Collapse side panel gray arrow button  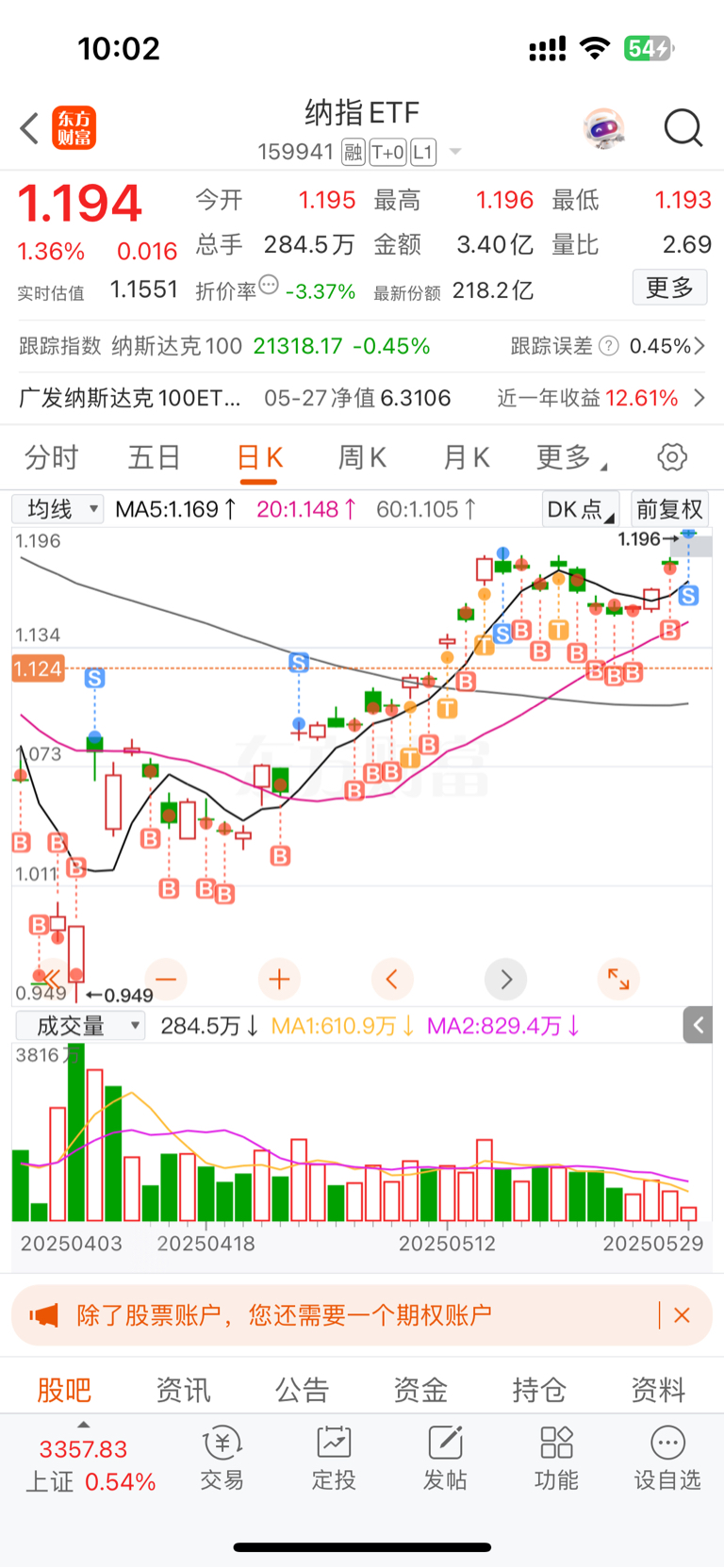coord(698,1025)
